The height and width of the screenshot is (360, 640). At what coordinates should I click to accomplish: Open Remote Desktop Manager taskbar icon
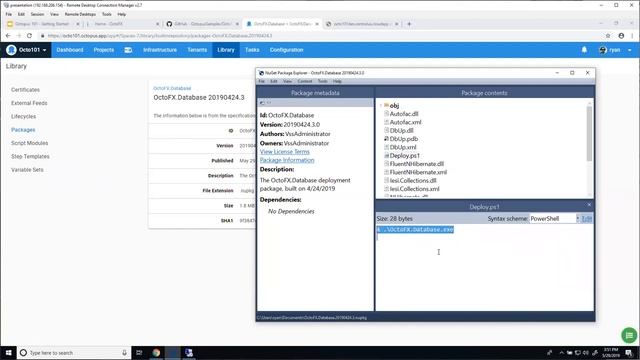click(189, 353)
